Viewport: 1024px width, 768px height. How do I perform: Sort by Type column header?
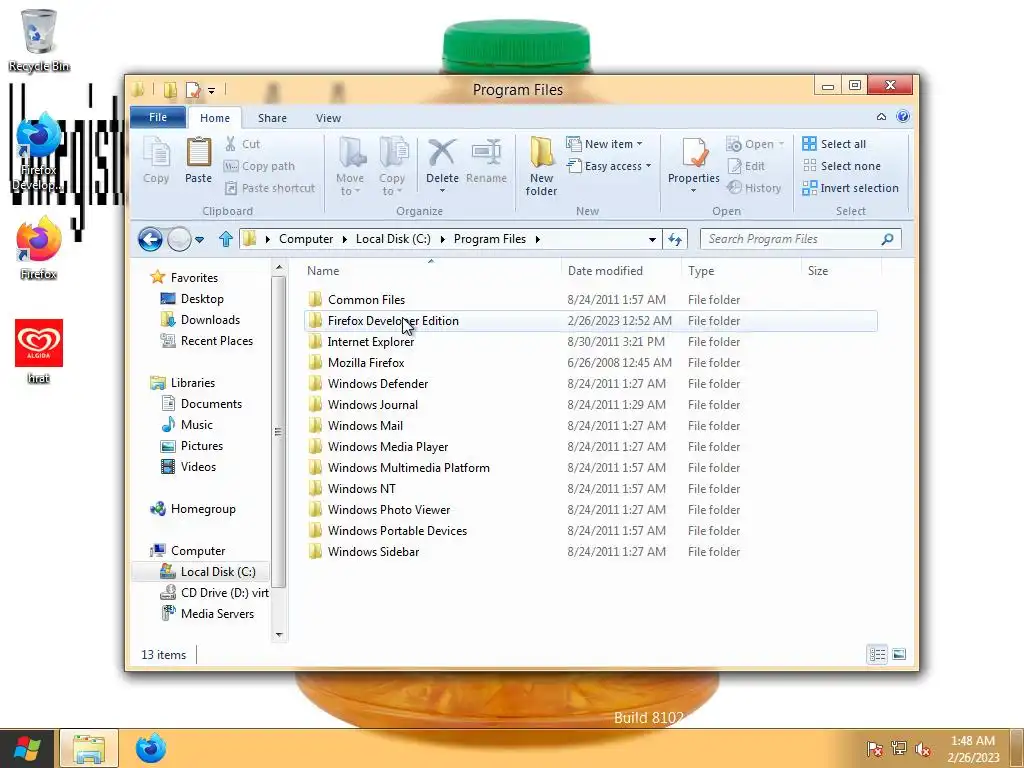pos(741,270)
